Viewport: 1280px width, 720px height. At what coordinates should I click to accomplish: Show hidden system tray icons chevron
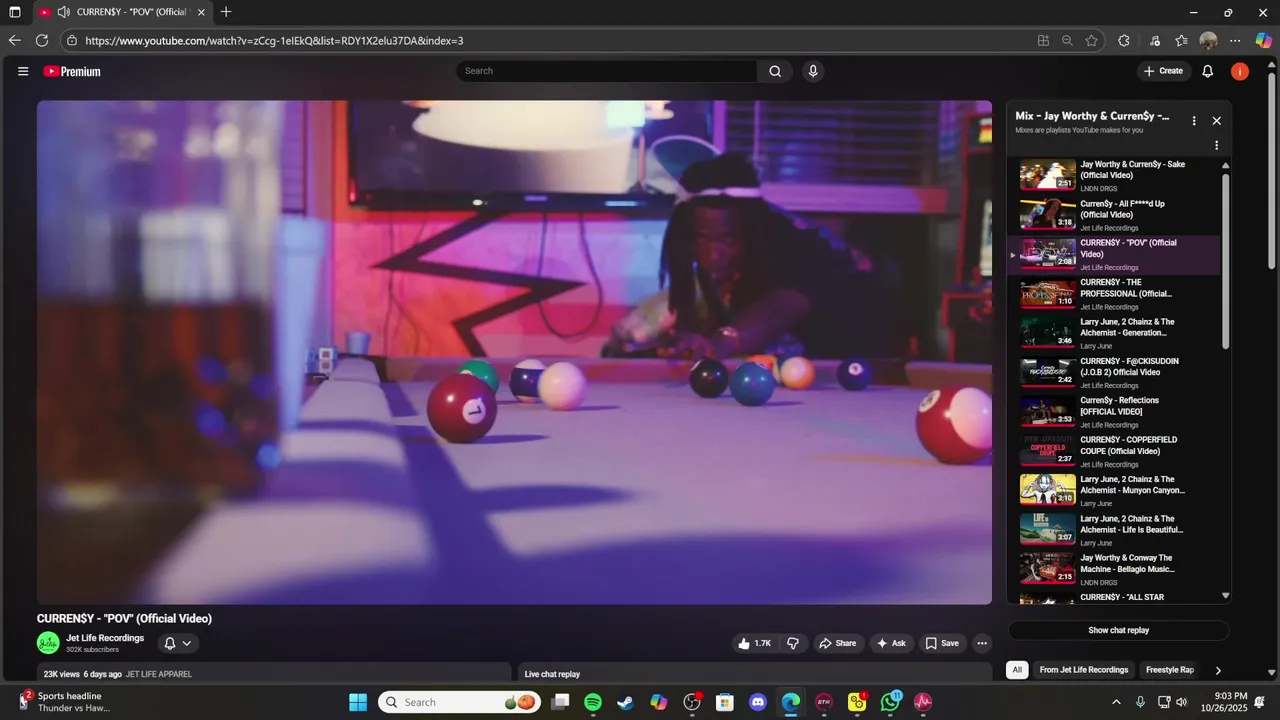(x=1116, y=702)
